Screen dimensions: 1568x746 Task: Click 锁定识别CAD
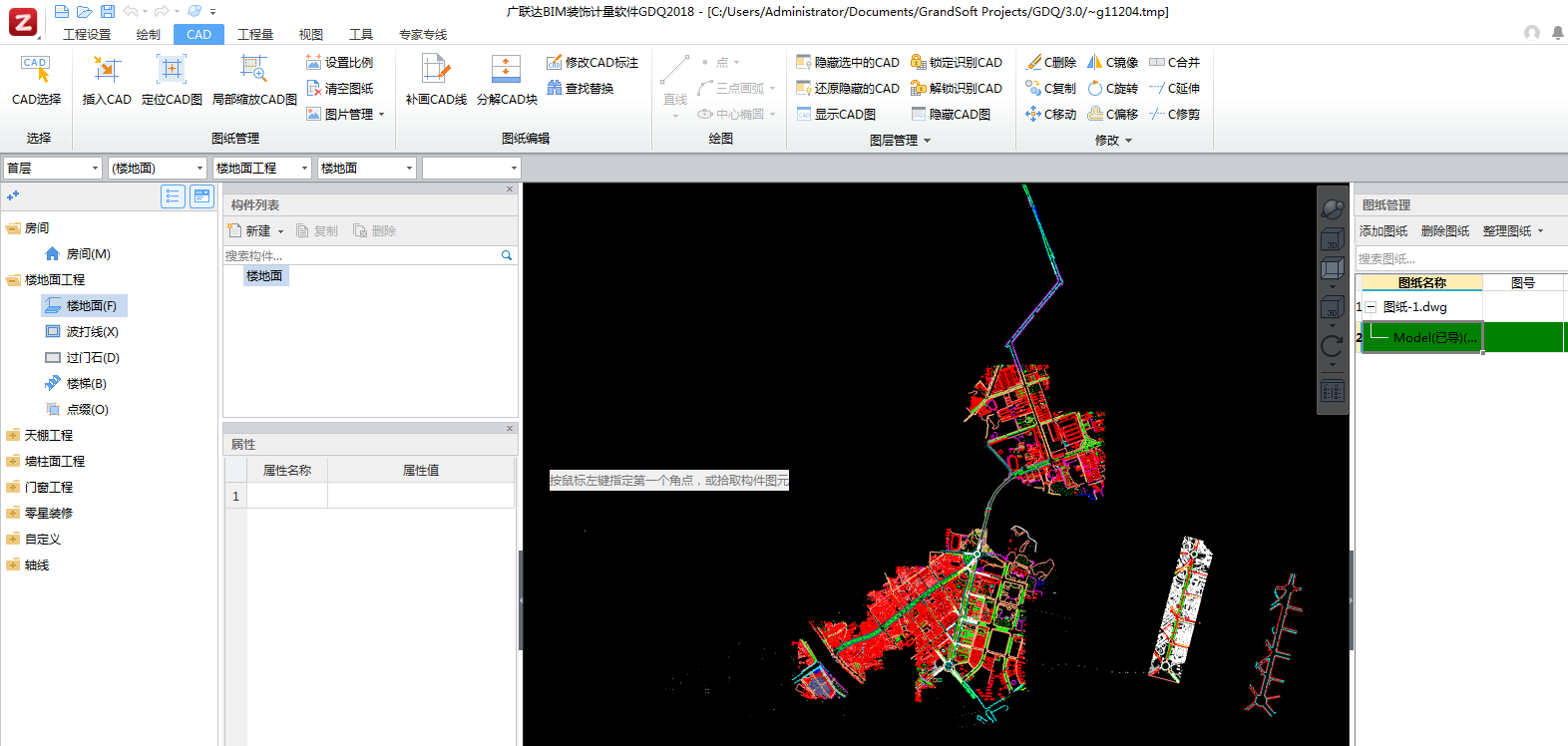(957, 62)
